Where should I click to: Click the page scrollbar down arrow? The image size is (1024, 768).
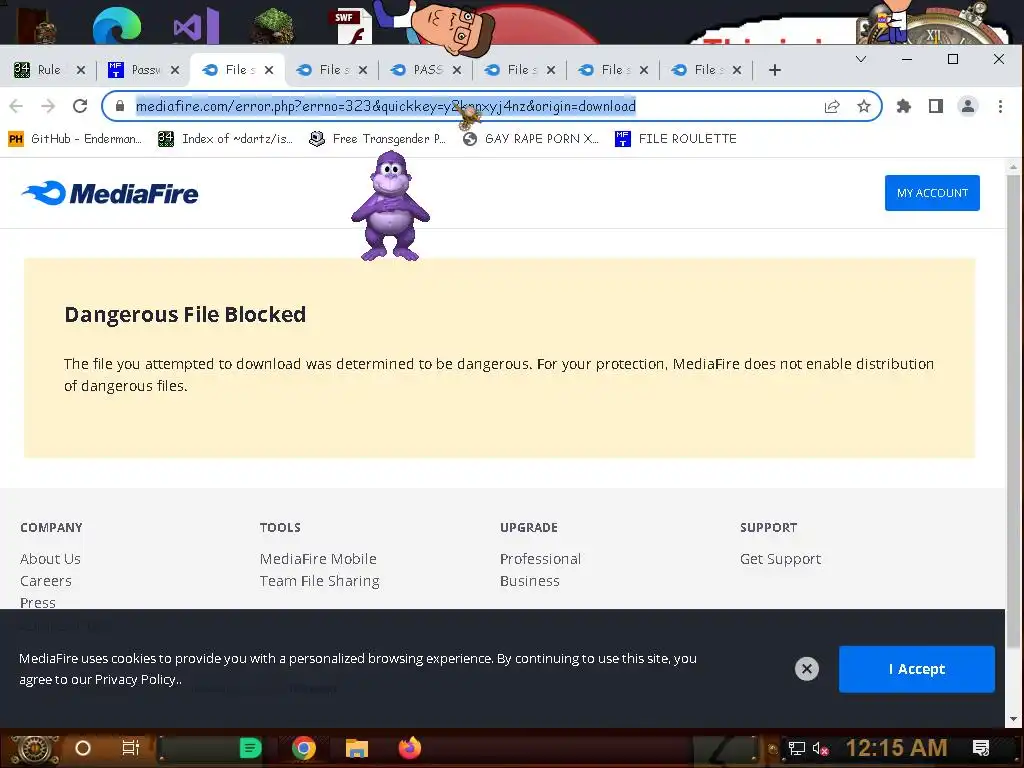1014,720
